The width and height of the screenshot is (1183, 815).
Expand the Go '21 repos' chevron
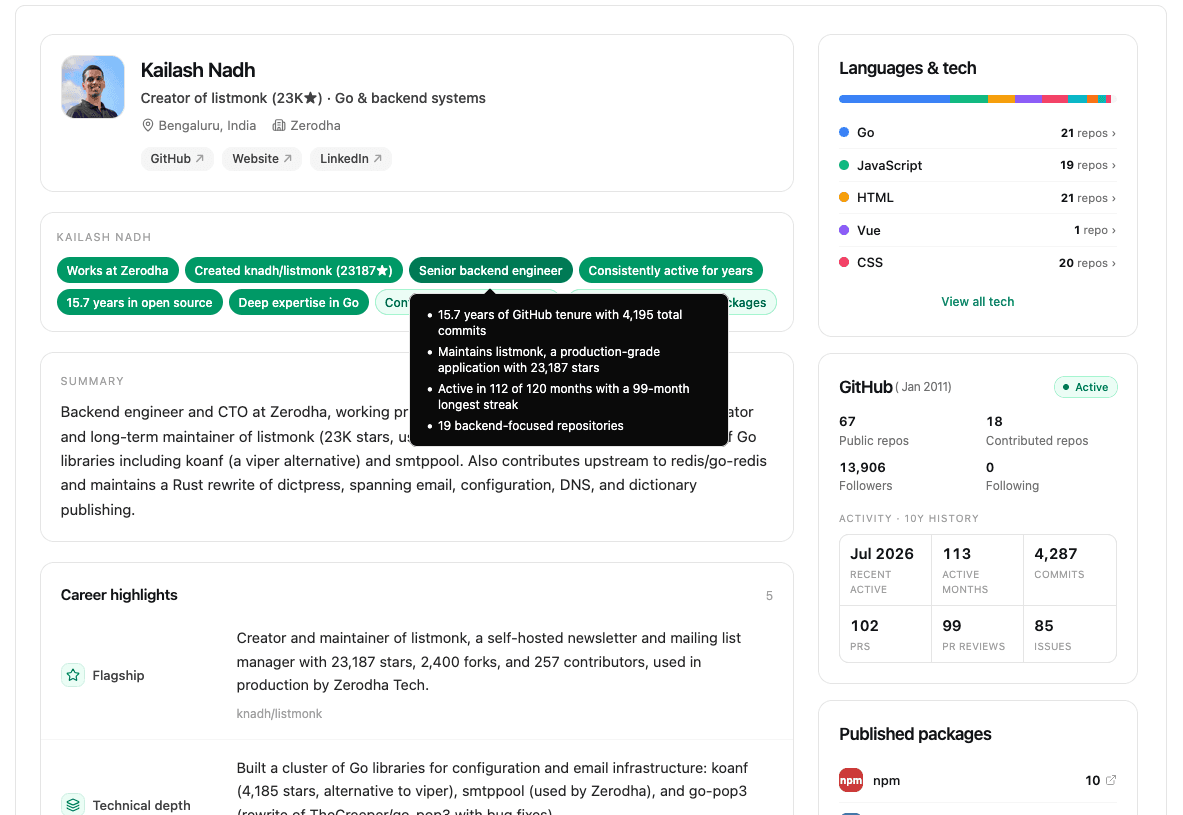click(1114, 134)
